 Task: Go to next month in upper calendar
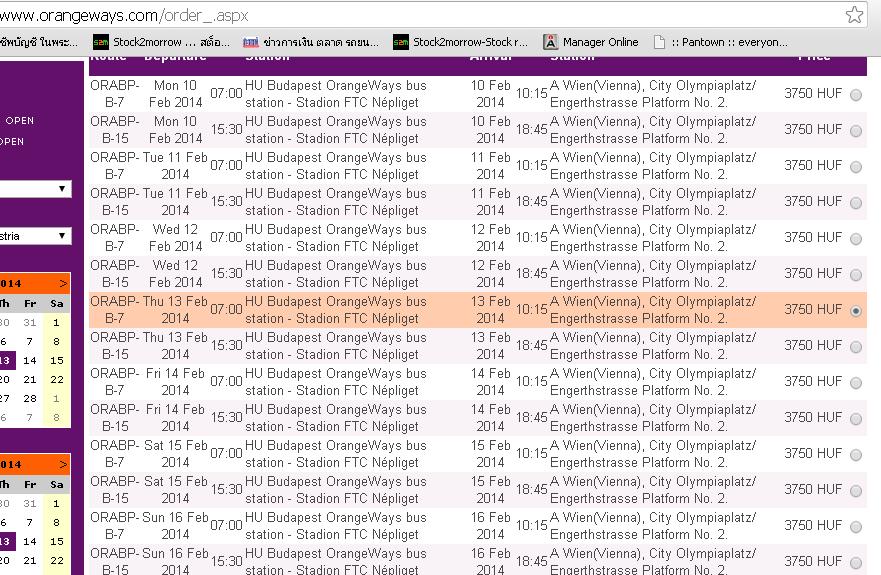(63, 283)
